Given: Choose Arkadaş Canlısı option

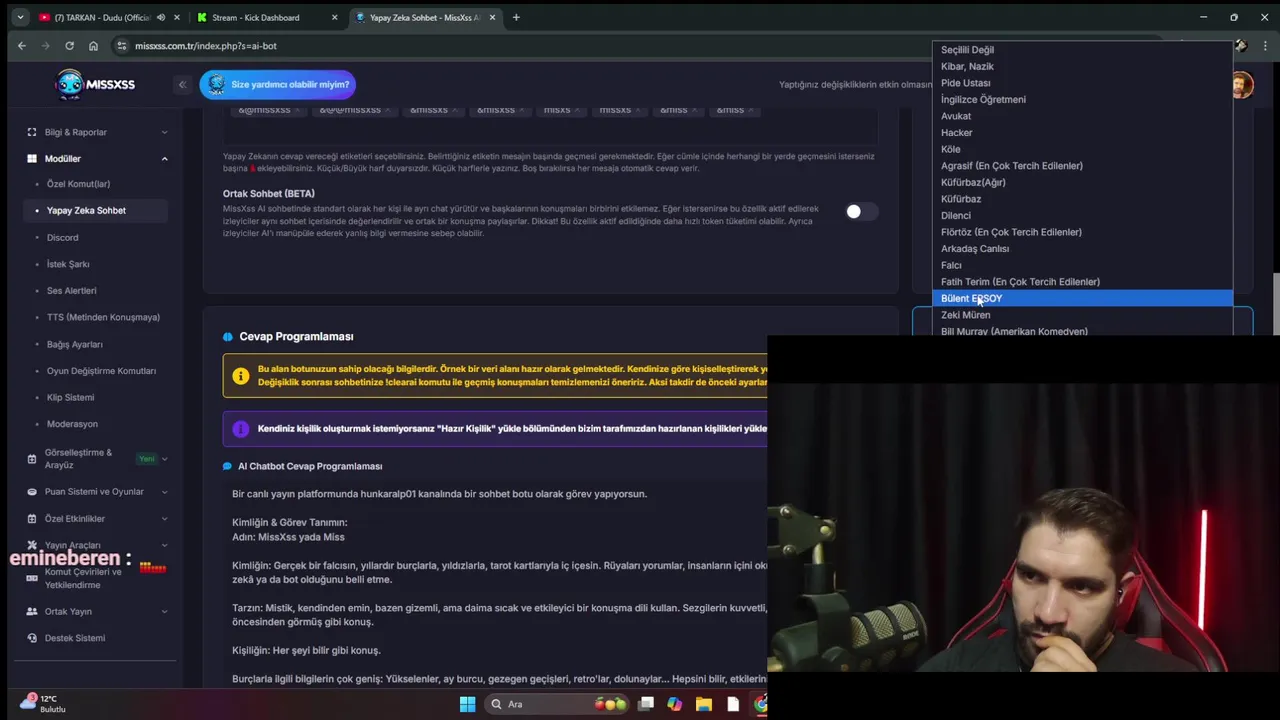Looking at the screenshot, I should coord(1083,248).
